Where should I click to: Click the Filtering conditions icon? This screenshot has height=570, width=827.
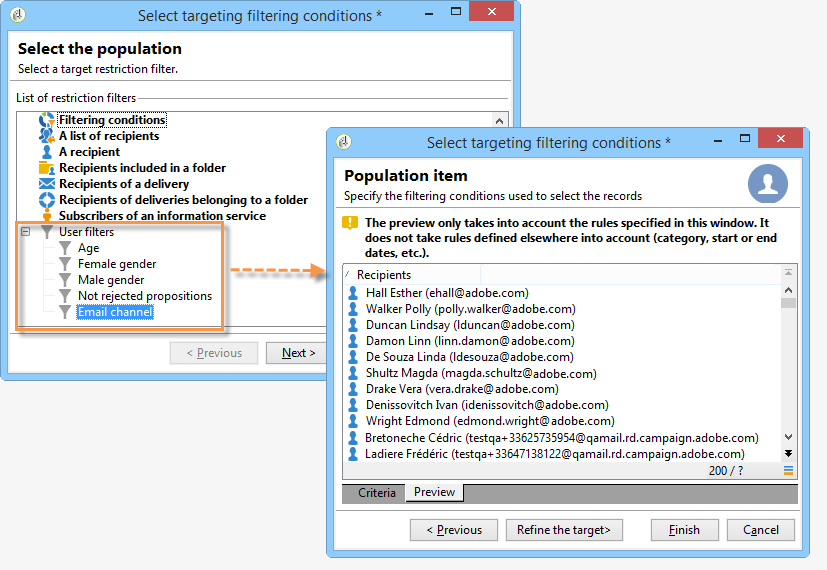click(46, 120)
